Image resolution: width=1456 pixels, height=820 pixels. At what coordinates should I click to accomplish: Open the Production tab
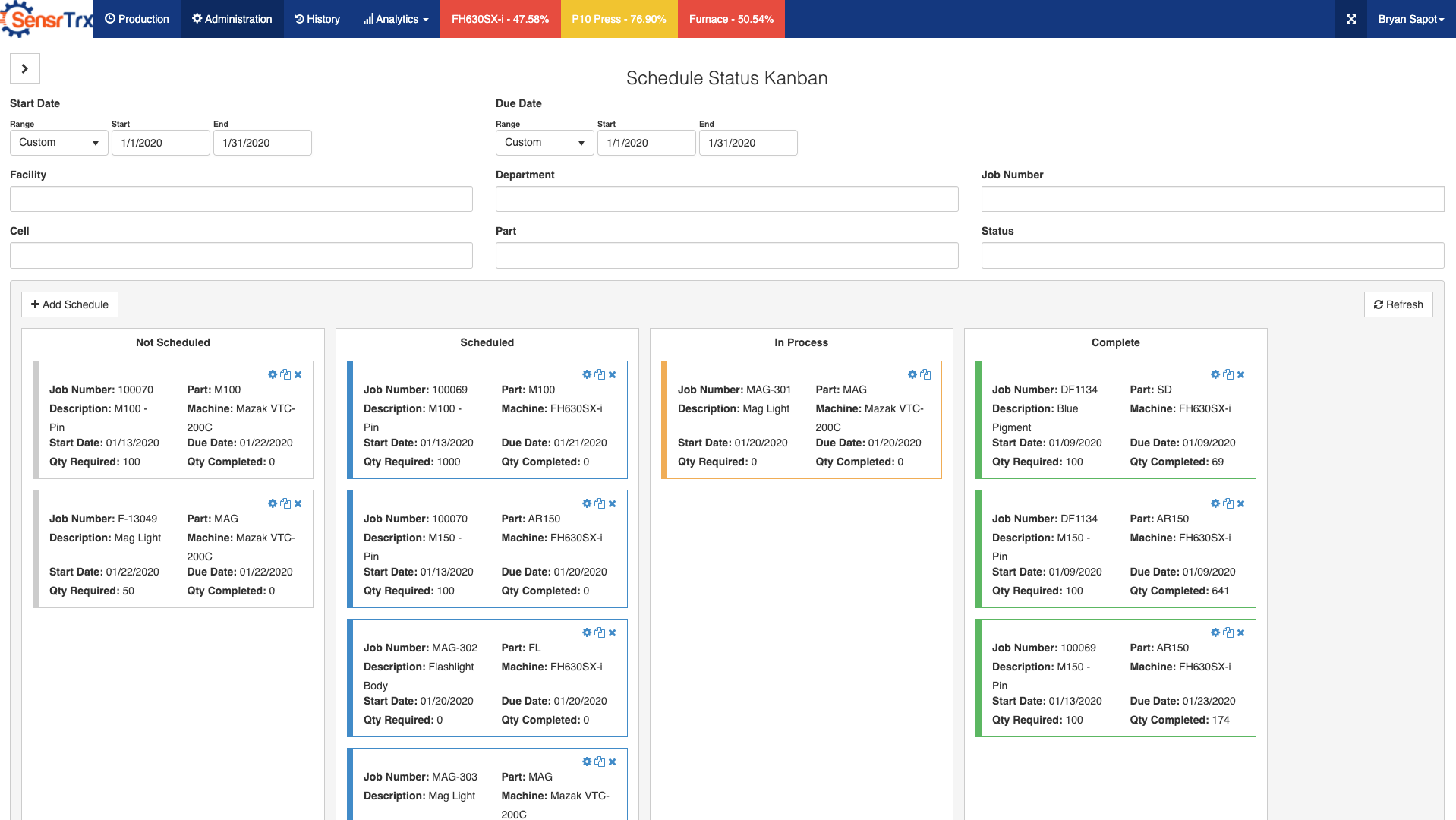coord(137,19)
